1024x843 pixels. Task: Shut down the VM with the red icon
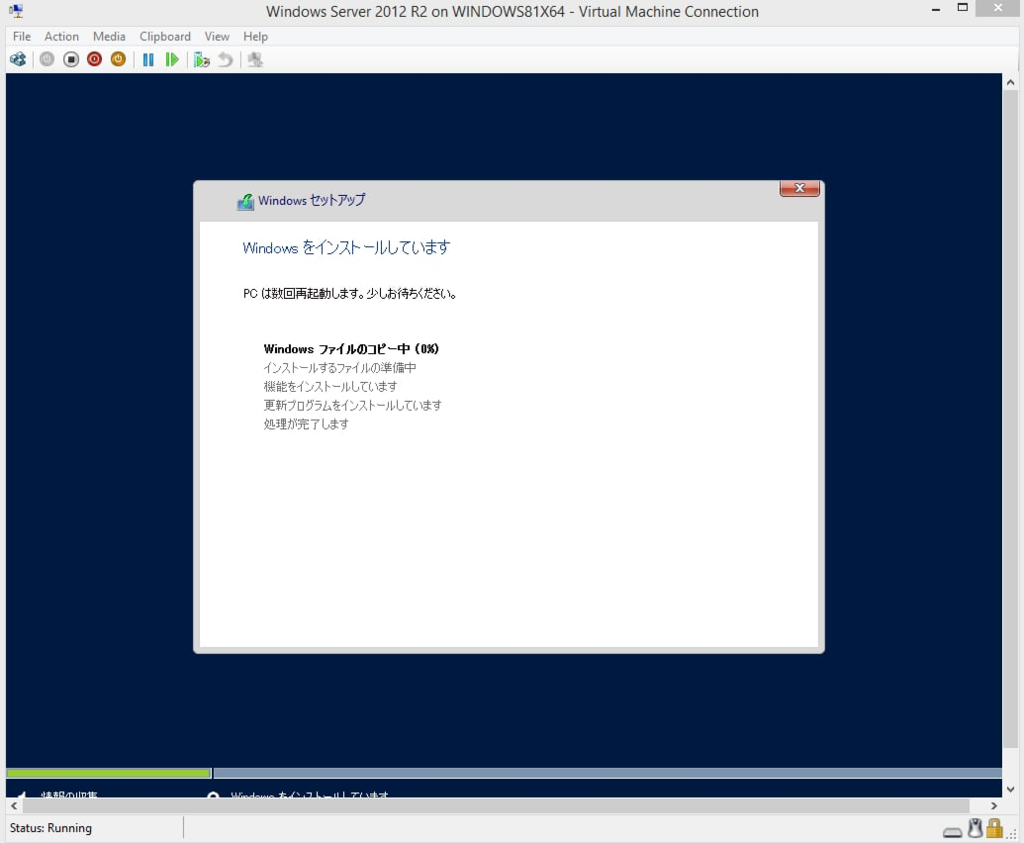94,59
